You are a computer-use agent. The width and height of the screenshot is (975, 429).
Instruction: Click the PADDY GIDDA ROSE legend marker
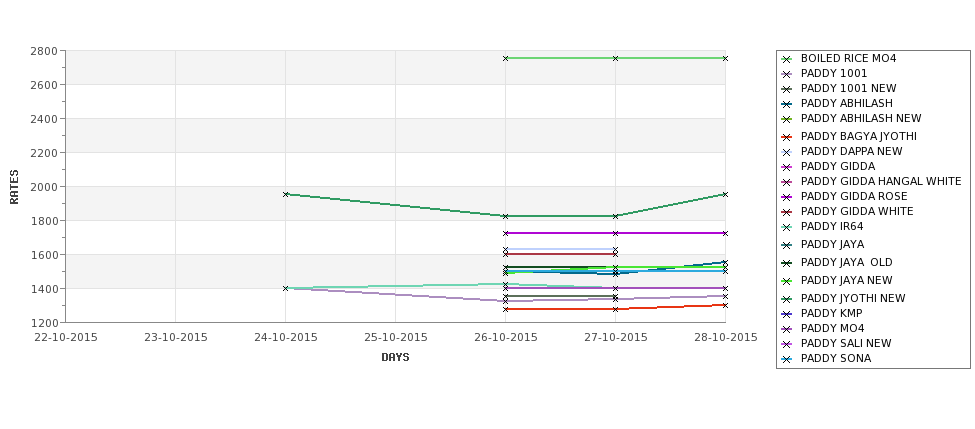(x=787, y=197)
